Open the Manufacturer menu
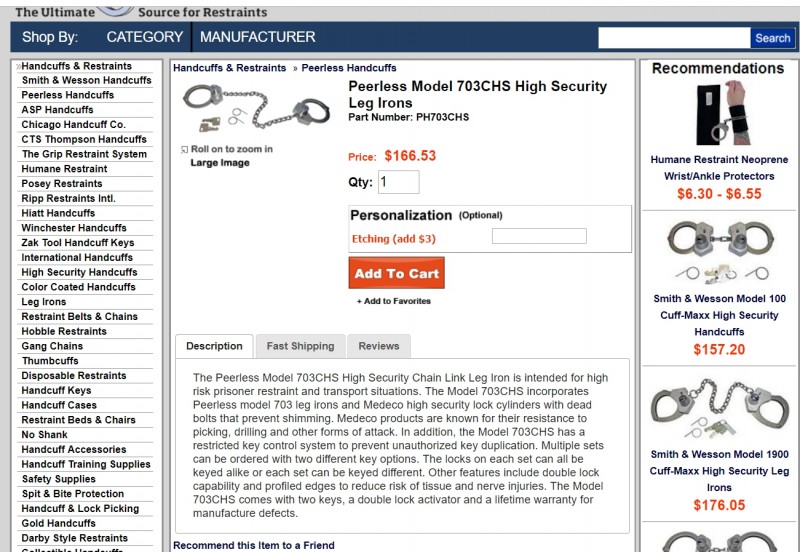The image size is (800, 552). pyautogui.click(x=258, y=37)
